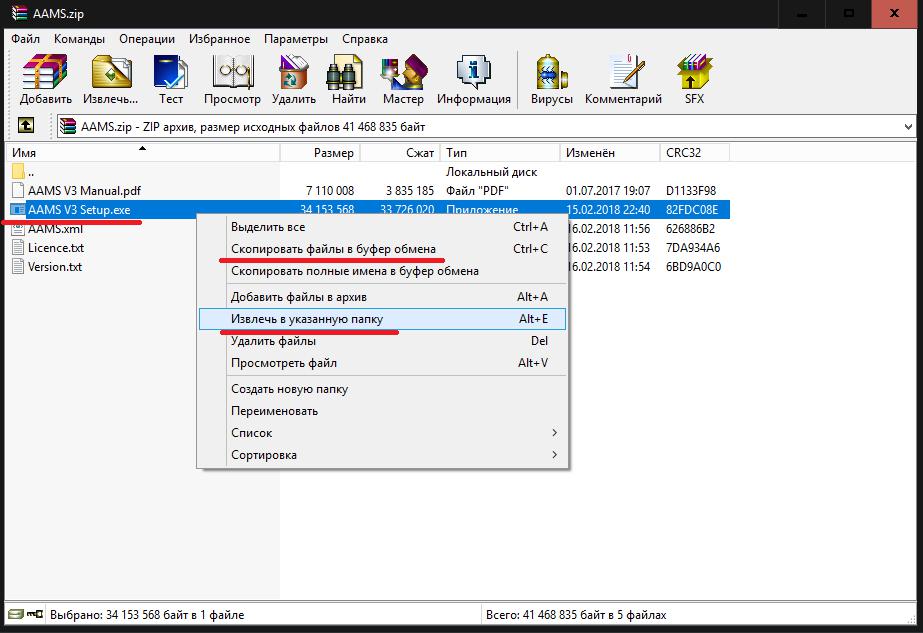Sort by the Тип column header
This screenshot has height=633, width=923.
(x=500, y=153)
